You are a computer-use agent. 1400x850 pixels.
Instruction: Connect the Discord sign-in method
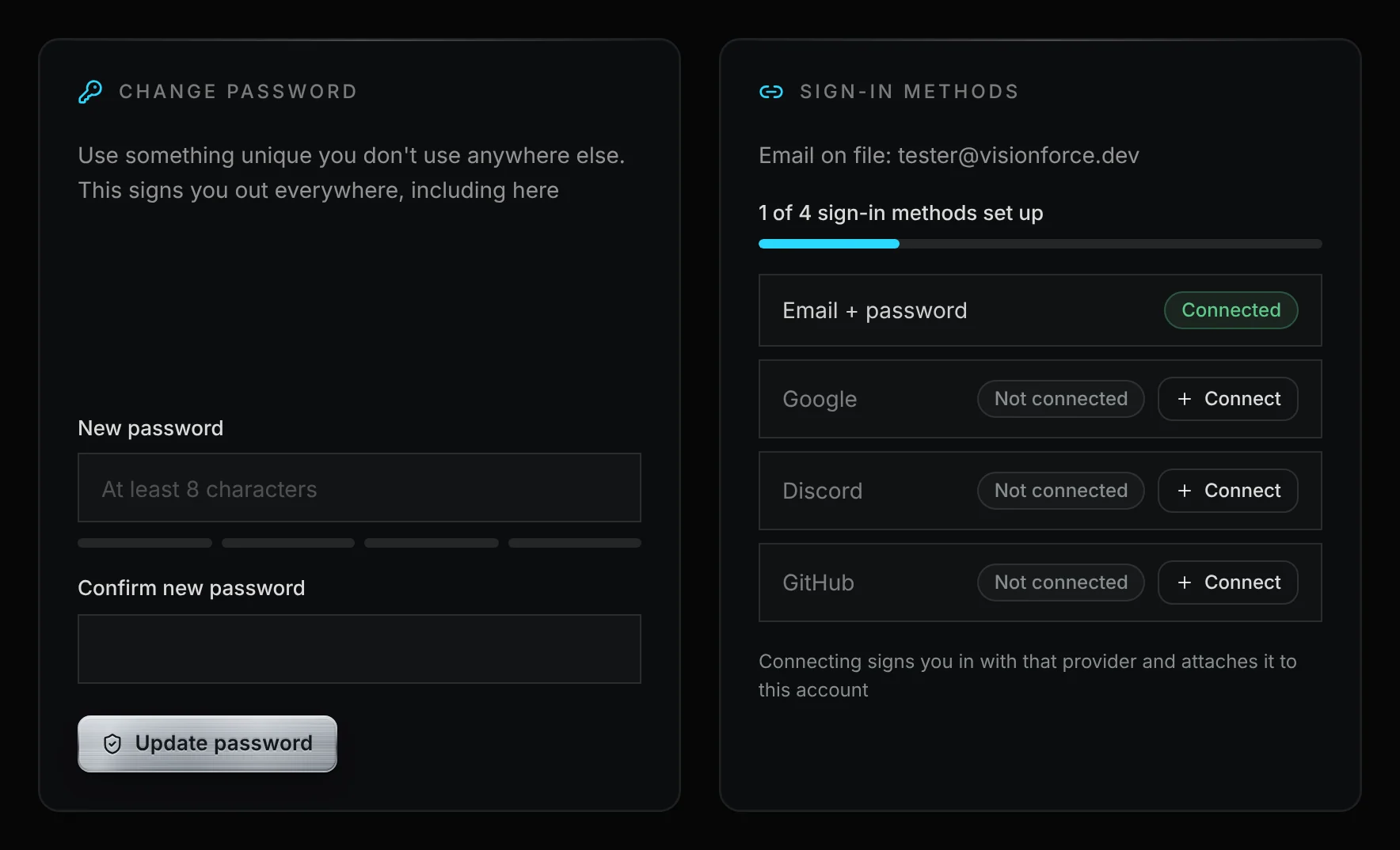pos(1228,491)
